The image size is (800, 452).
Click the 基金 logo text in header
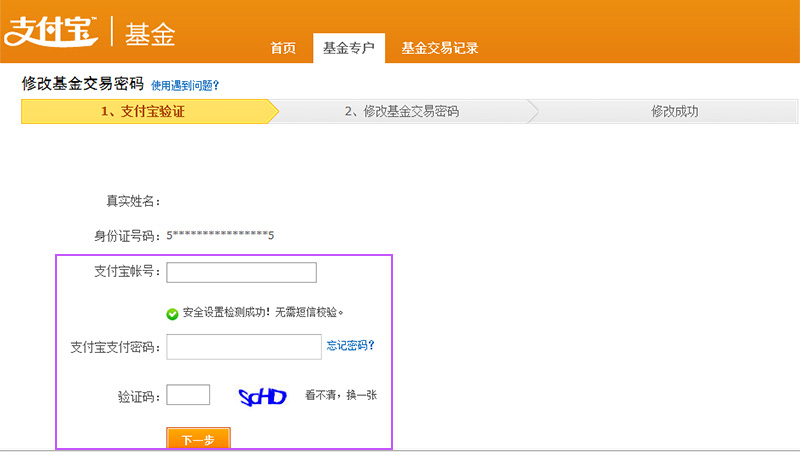[150, 33]
